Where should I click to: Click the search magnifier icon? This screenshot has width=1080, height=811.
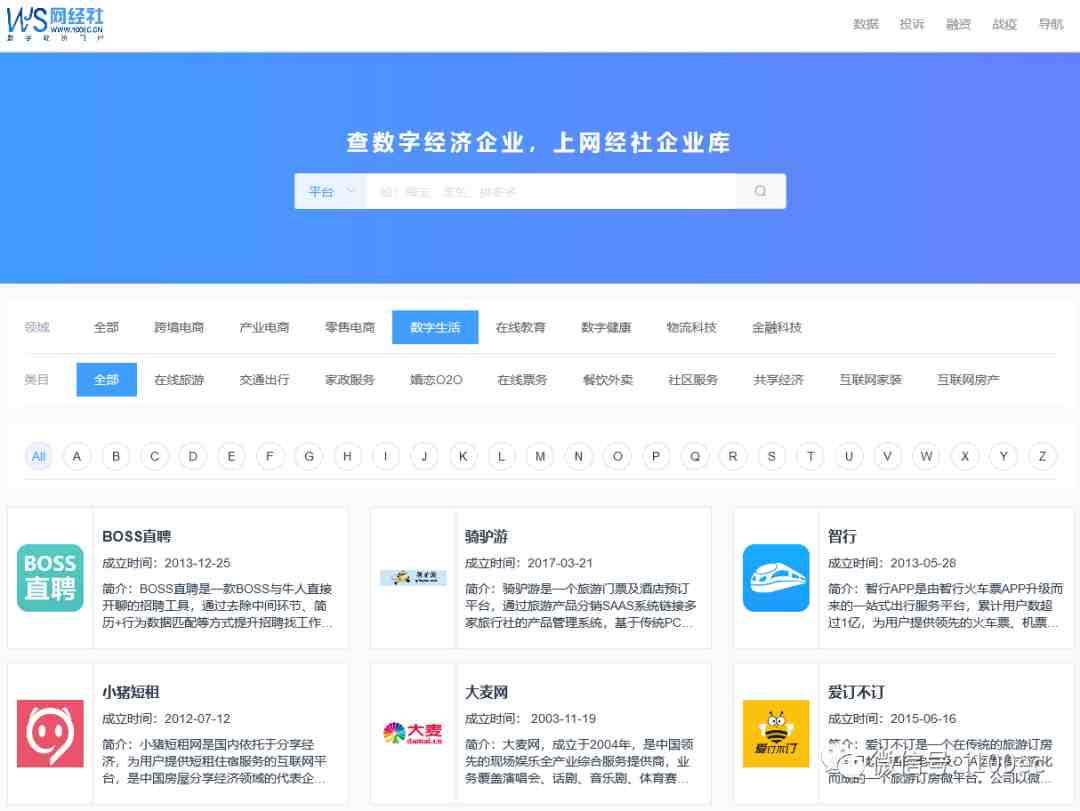(760, 191)
